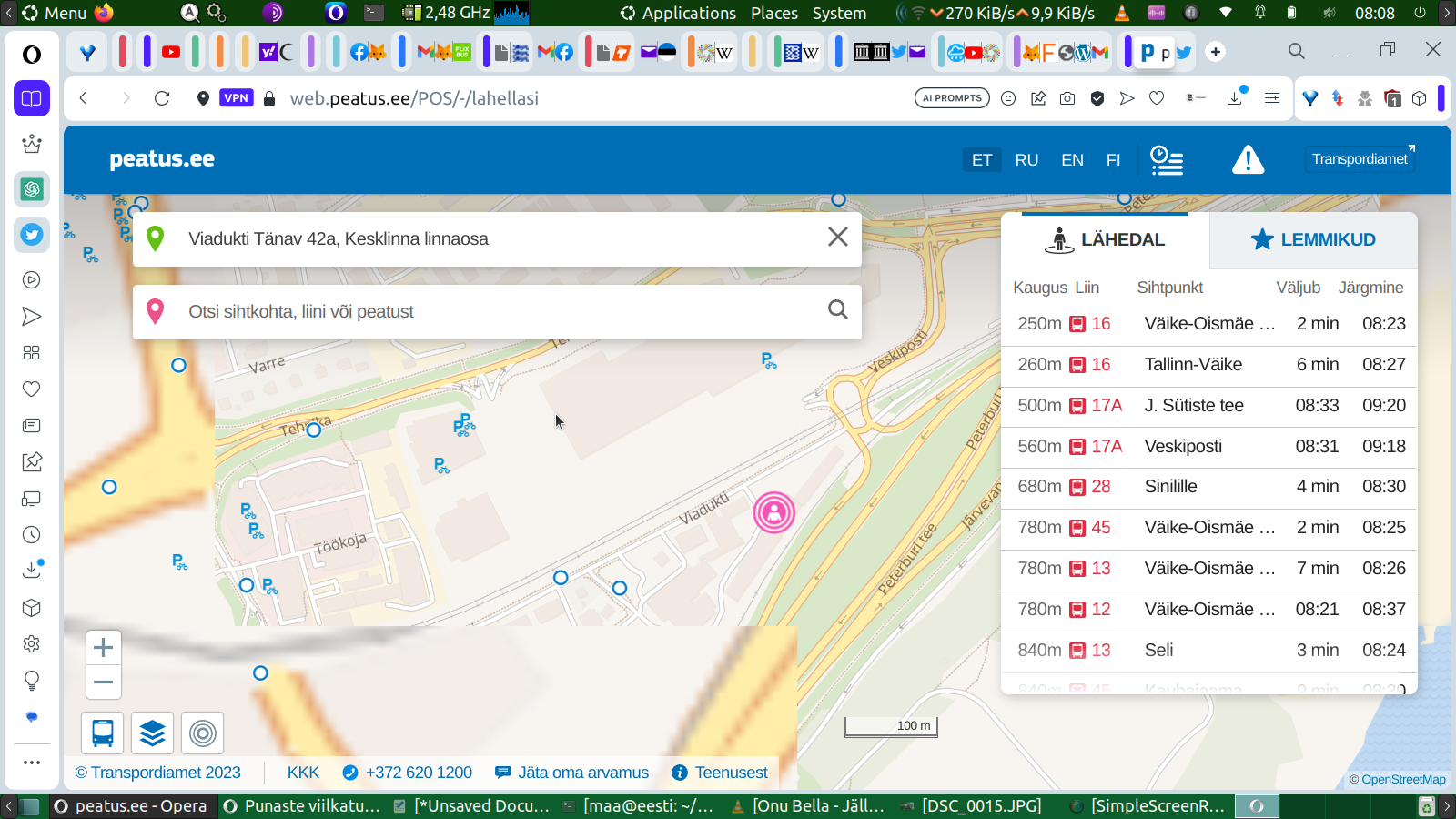Open the map layers selector
1456x819 pixels.
pyautogui.click(x=153, y=733)
